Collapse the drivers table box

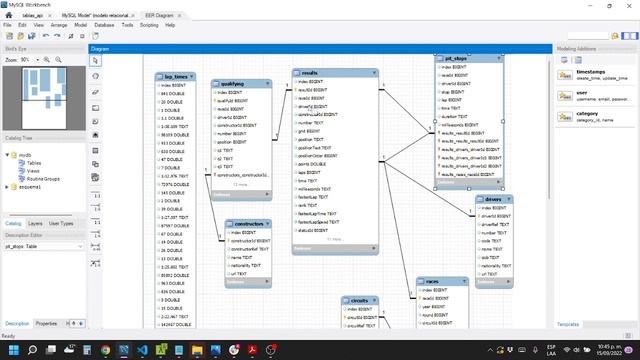click(x=509, y=199)
